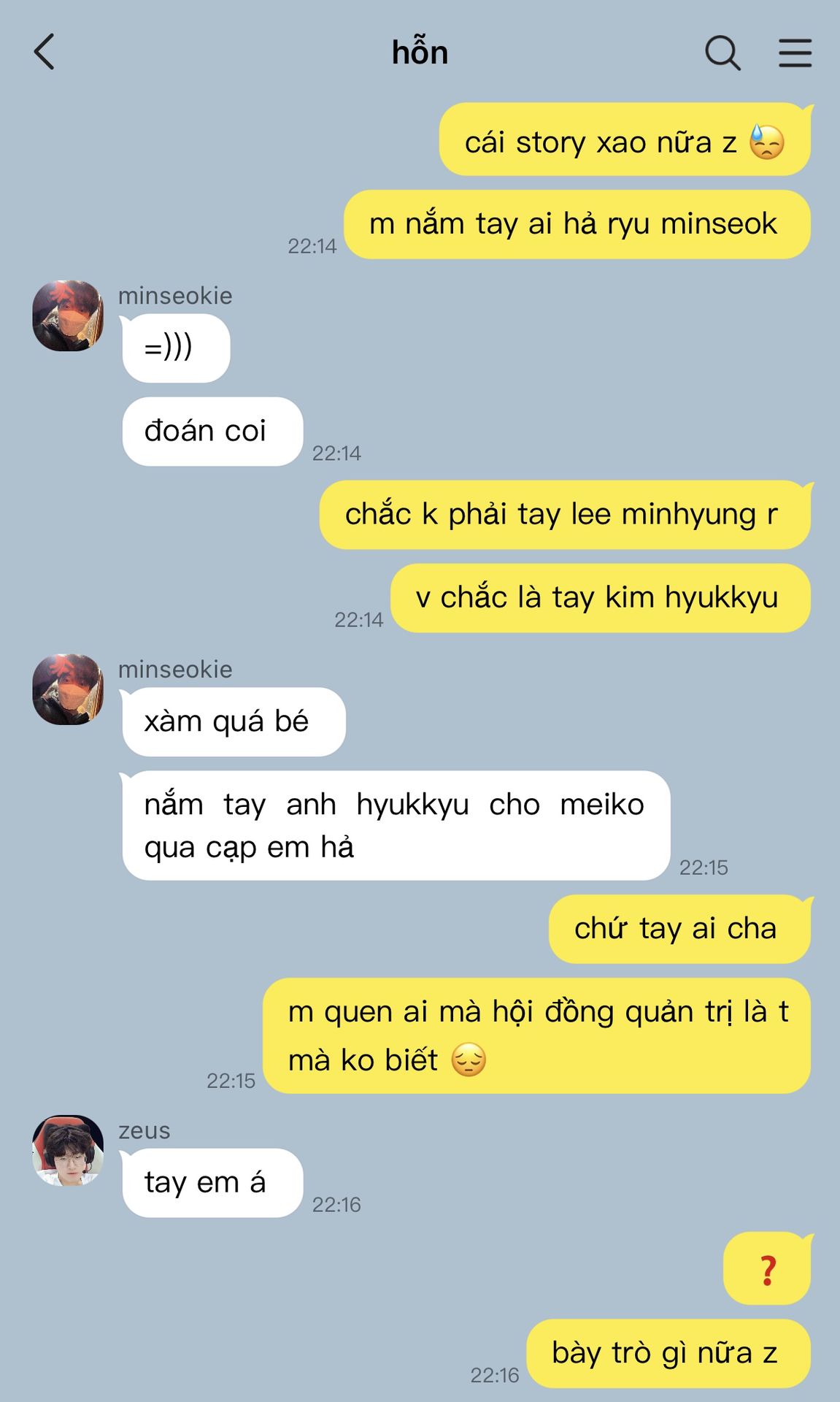Image resolution: width=840 pixels, height=1402 pixels.
Task: Tap the "=)))" message bubble
Action: 176,348
